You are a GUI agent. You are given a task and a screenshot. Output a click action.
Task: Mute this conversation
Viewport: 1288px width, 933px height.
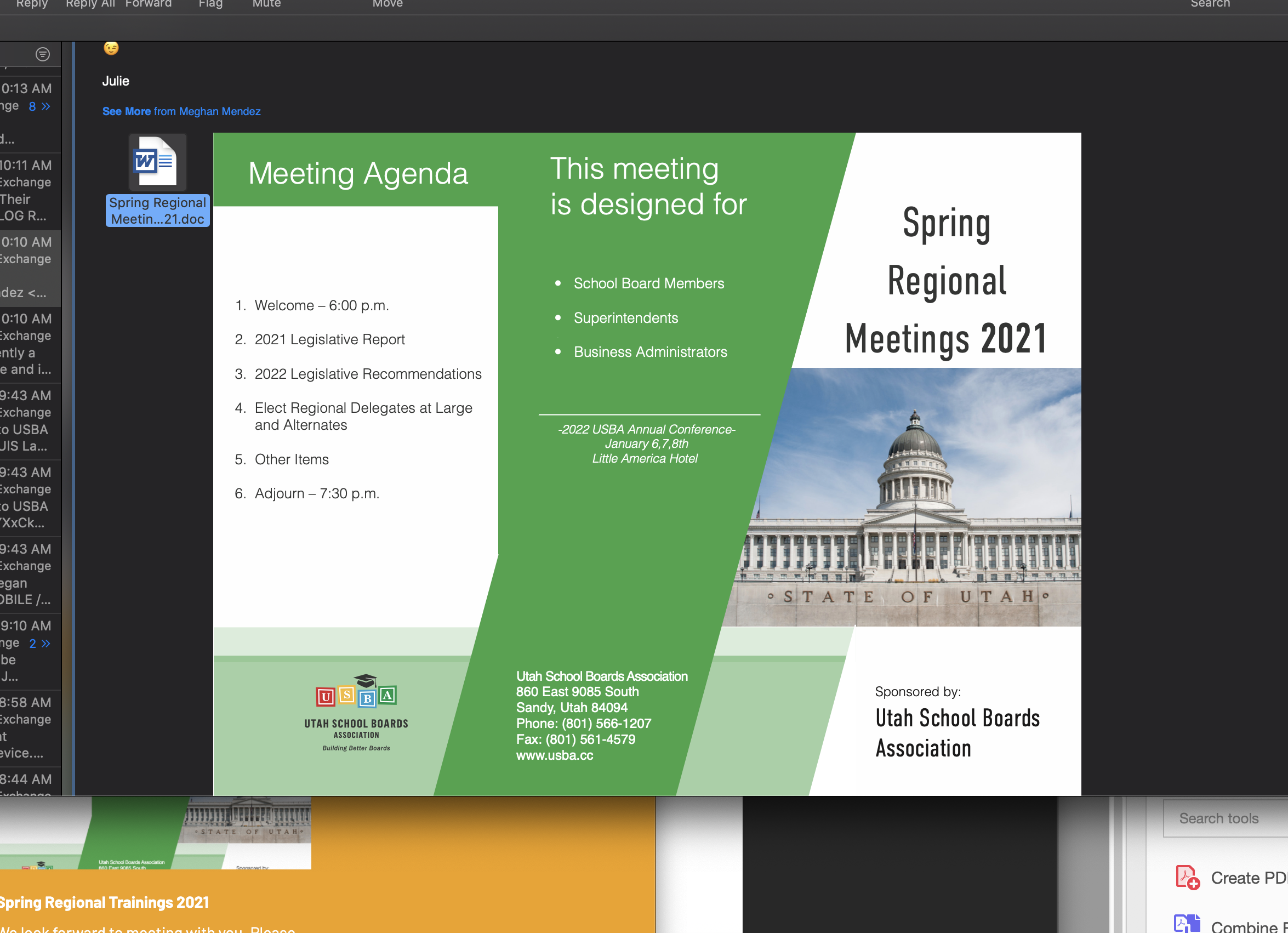pos(266,4)
